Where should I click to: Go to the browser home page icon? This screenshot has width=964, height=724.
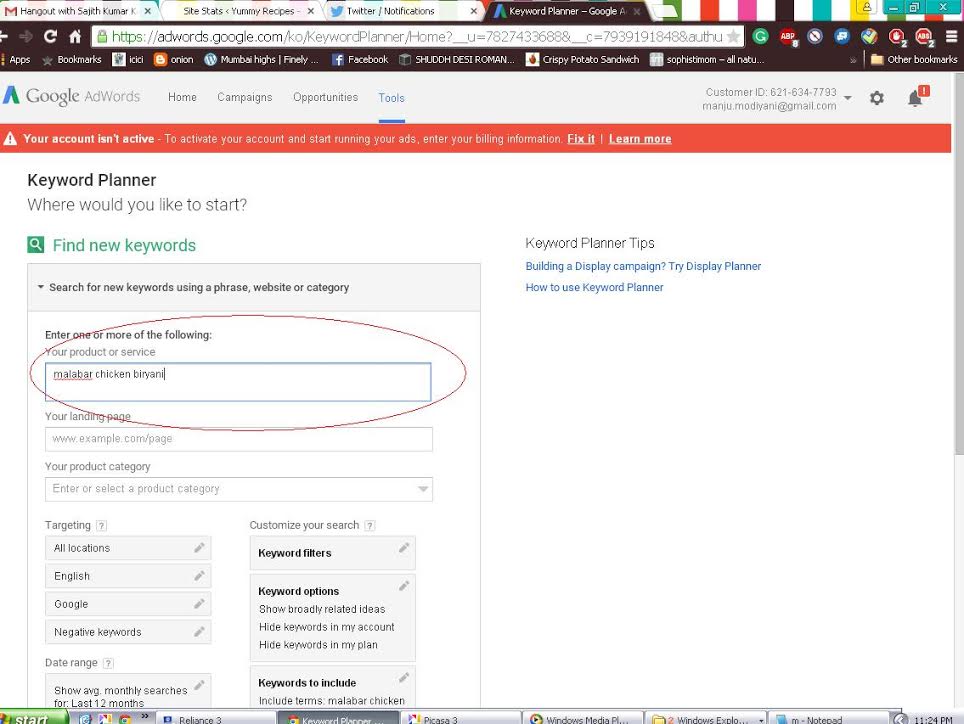coord(75,37)
